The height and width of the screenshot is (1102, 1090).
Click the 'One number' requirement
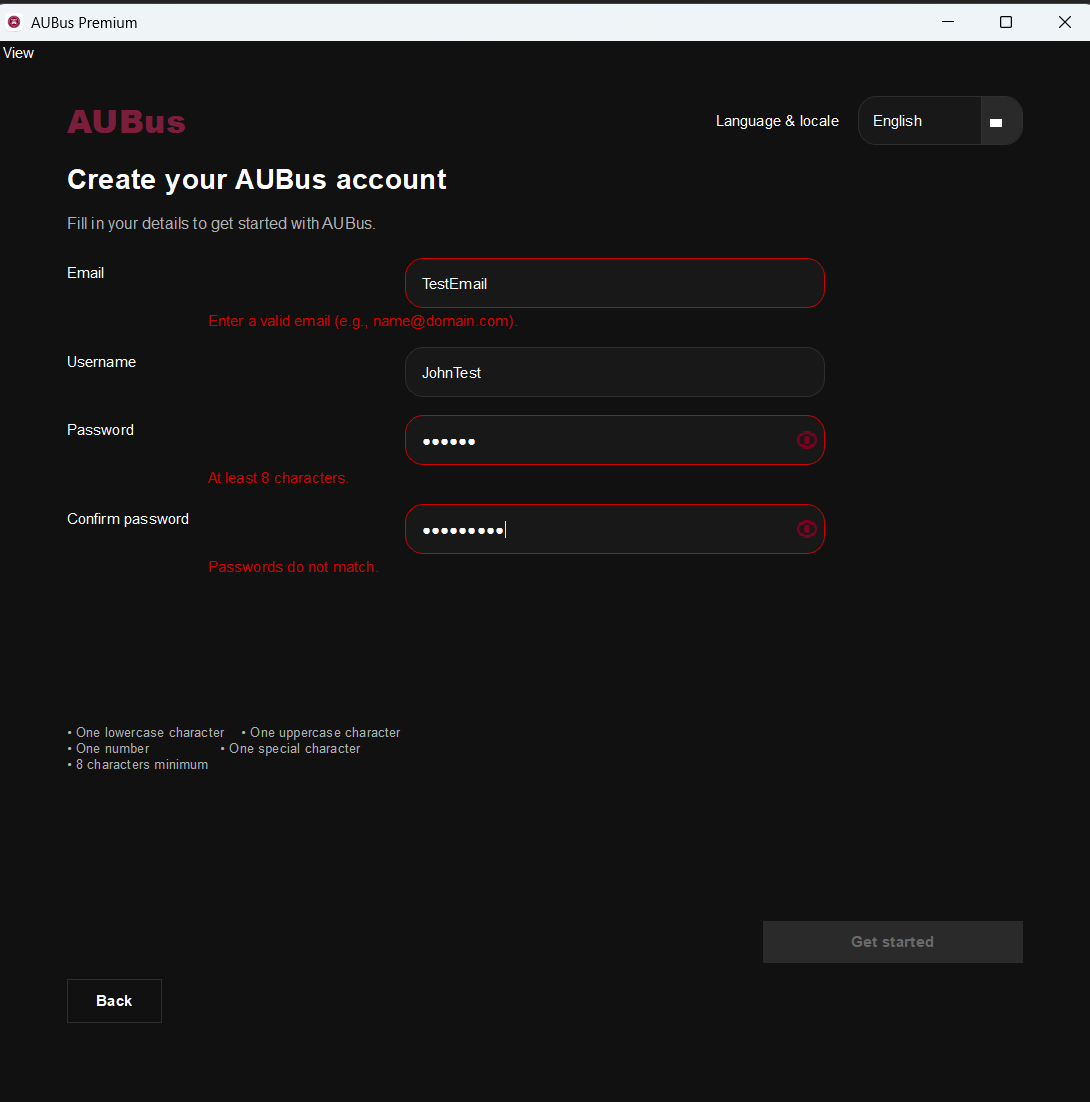click(x=108, y=748)
